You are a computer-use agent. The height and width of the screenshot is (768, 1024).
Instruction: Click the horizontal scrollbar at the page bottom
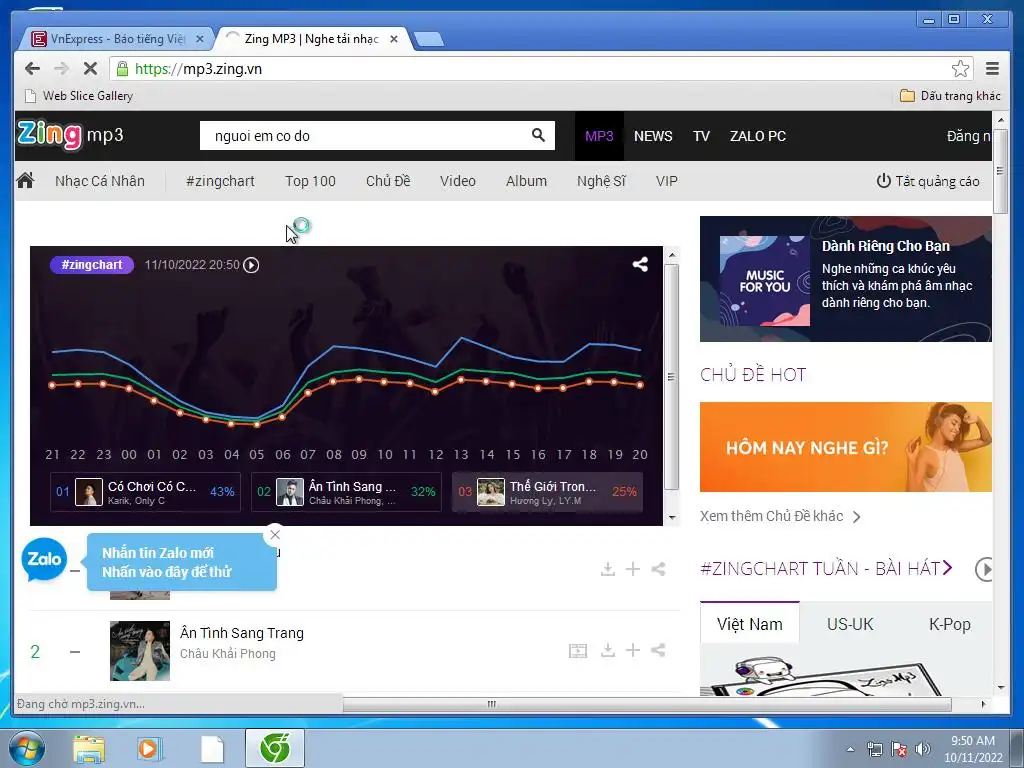click(647, 704)
